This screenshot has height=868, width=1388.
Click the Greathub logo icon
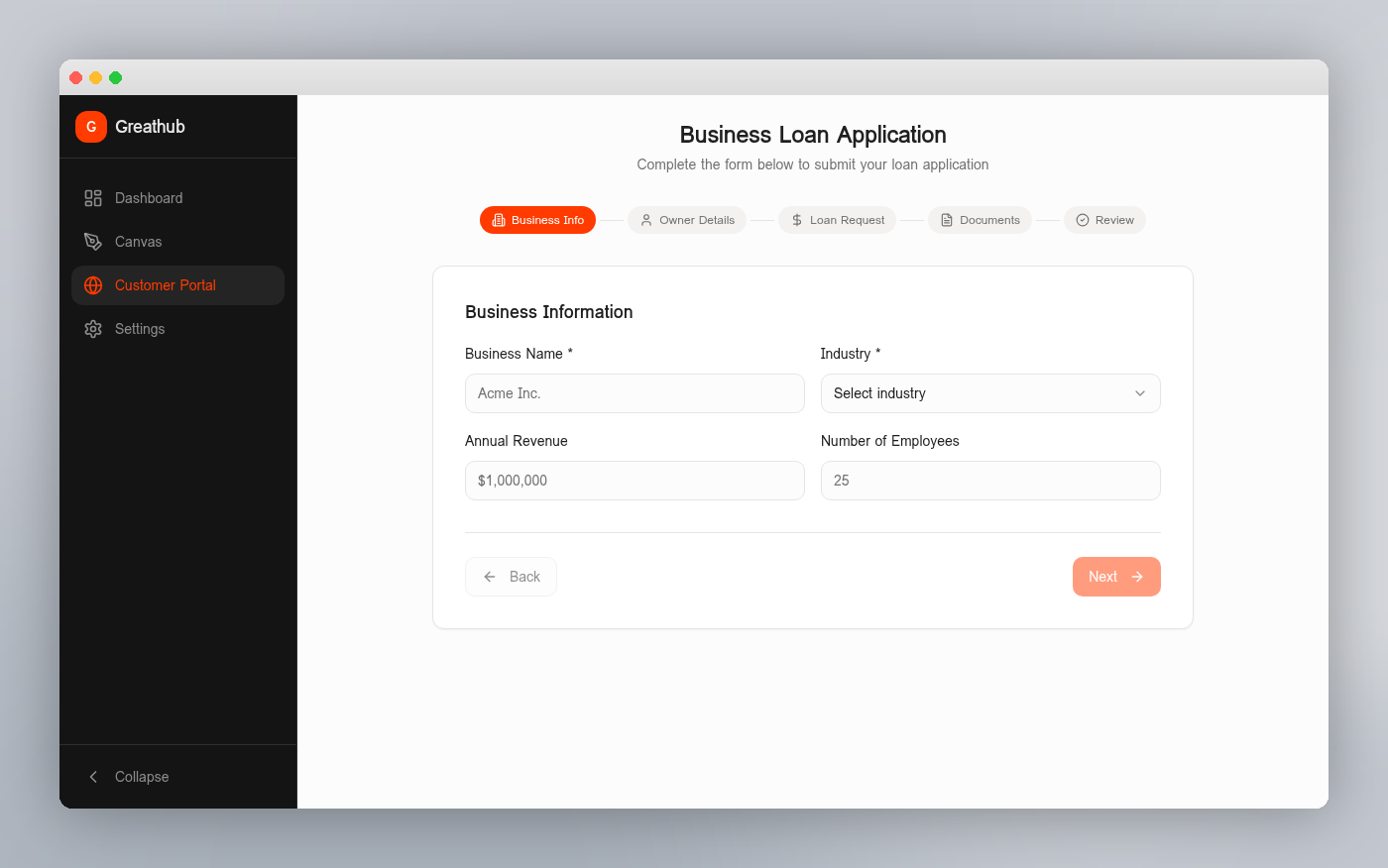click(91, 127)
